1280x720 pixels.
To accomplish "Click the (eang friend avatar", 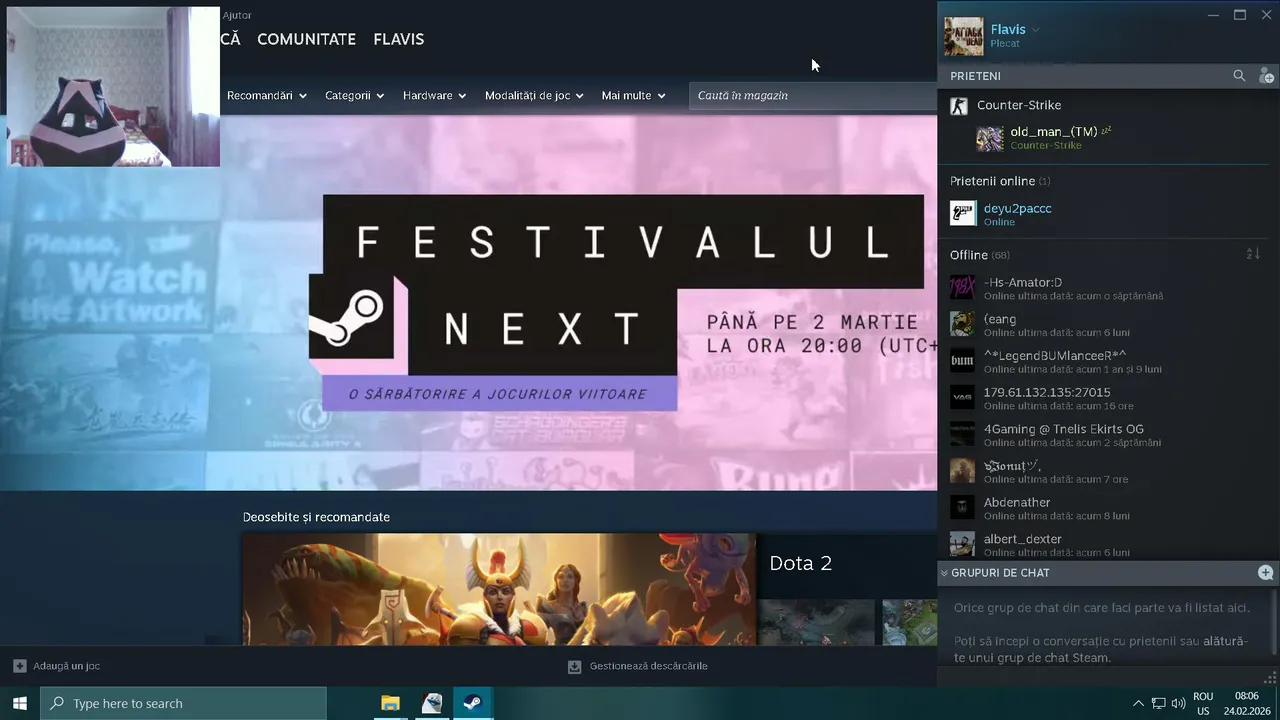I will point(962,324).
